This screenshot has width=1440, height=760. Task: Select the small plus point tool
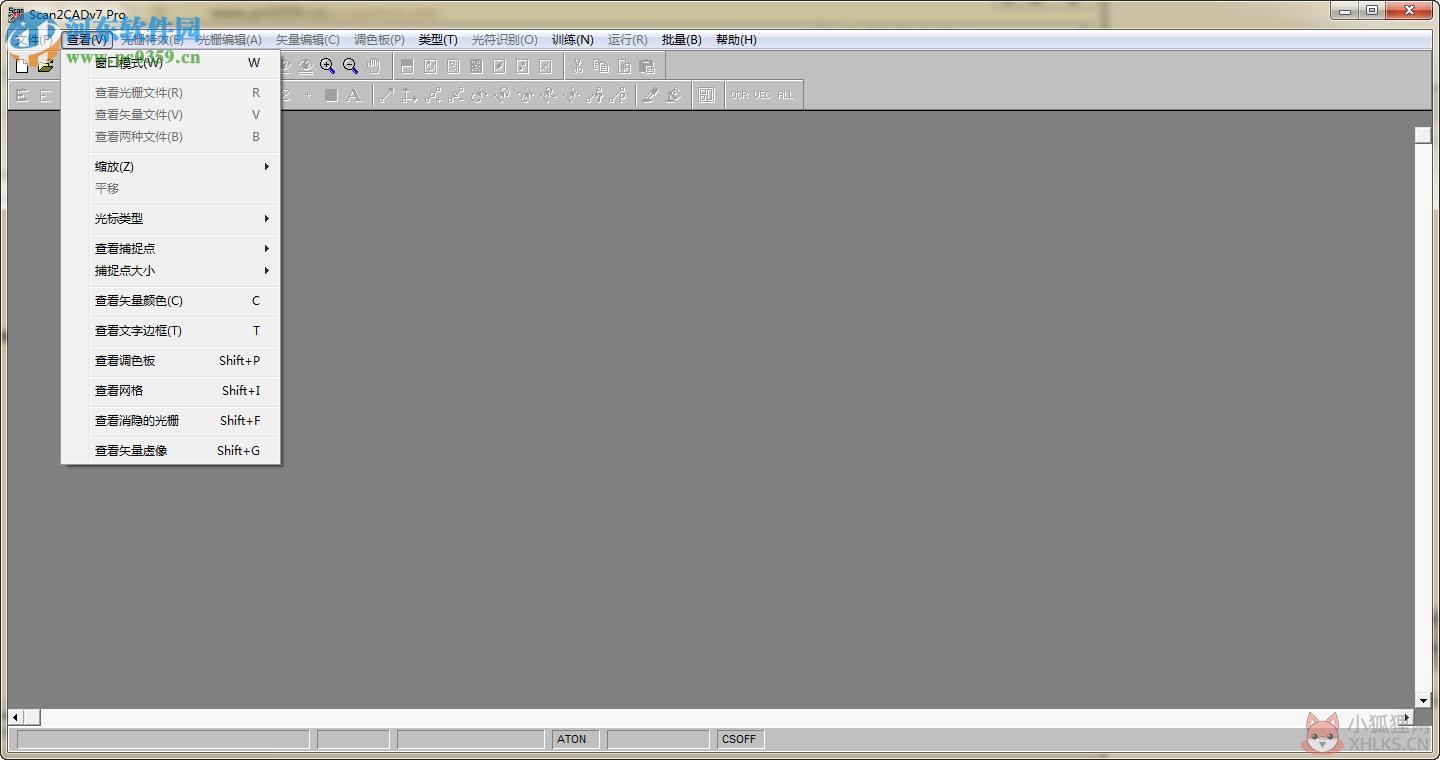(x=308, y=96)
